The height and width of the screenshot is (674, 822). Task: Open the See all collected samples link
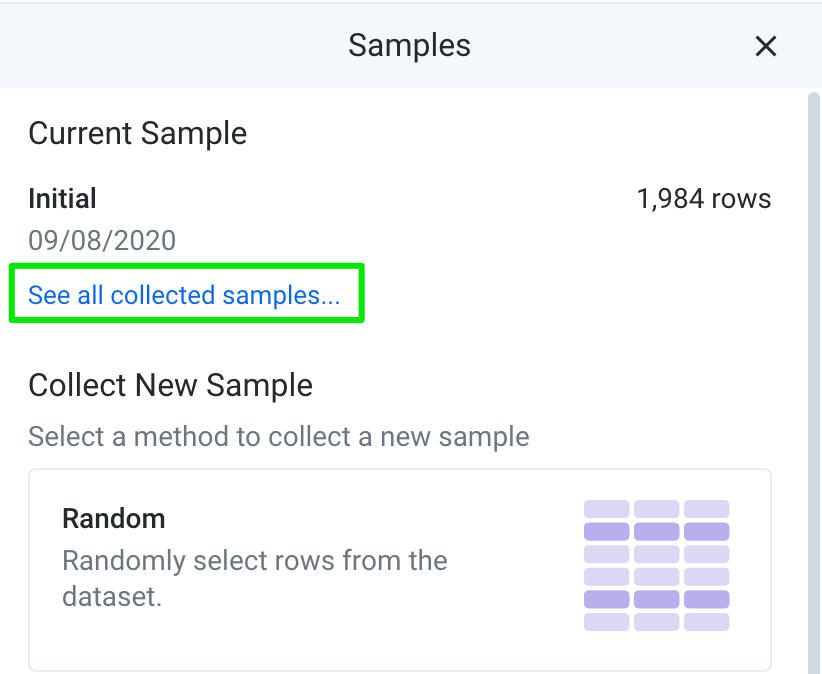184,295
